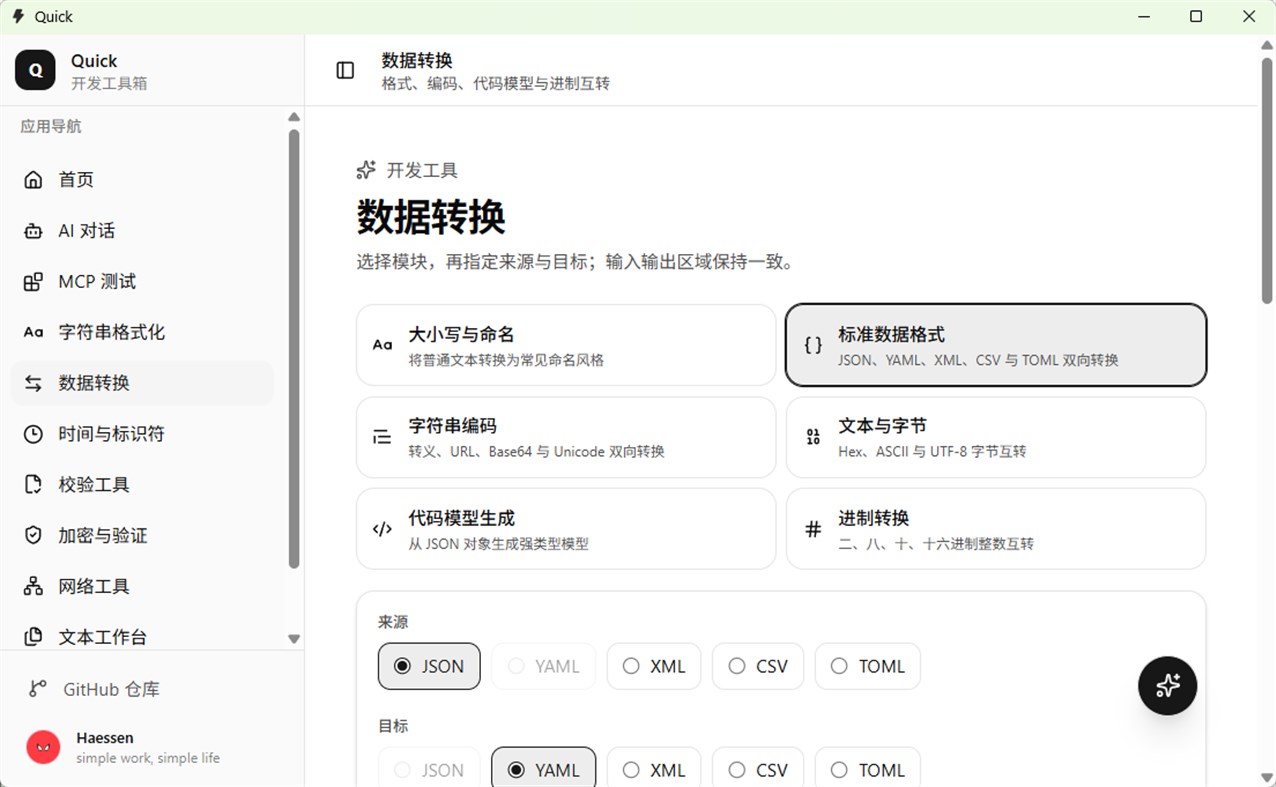The height and width of the screenshot is (787, 1276).
Task: Select YAML as the target format
Action: [543, 769]
